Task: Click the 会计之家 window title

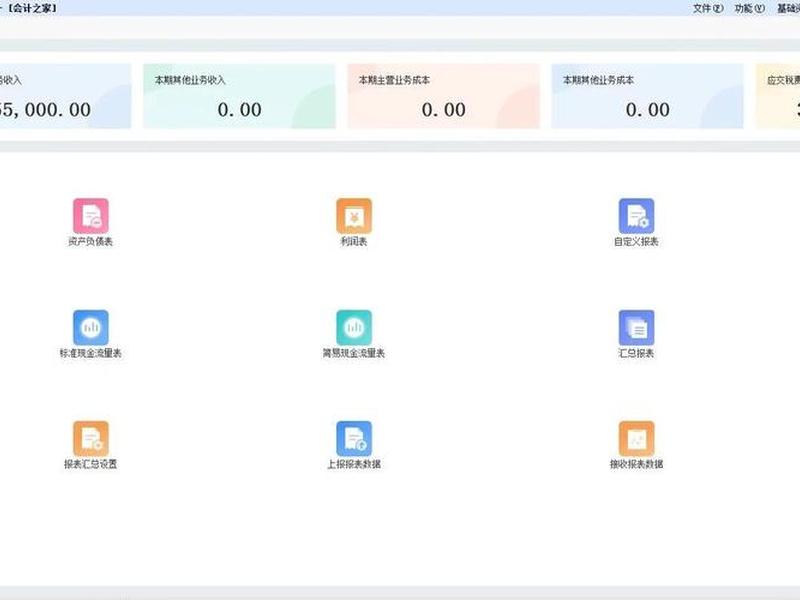Action: coord(32,8)
